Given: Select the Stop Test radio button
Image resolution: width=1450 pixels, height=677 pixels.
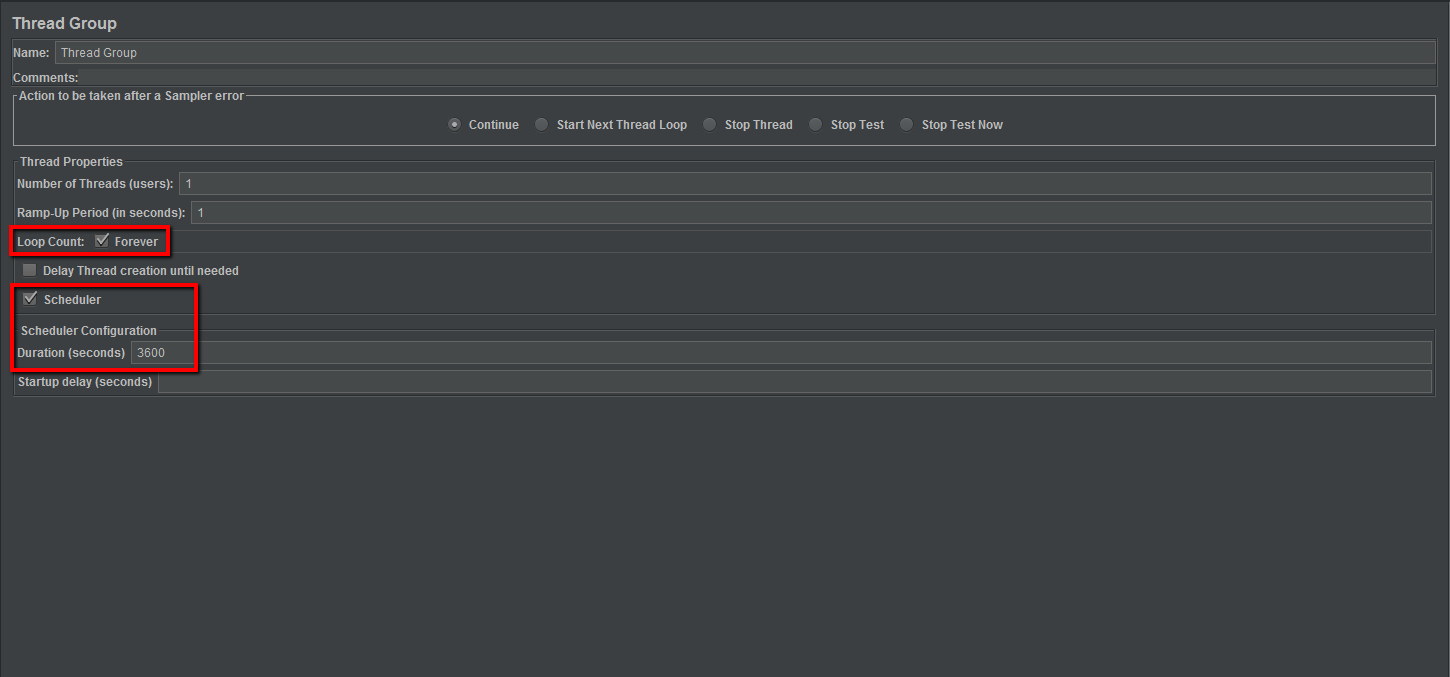Looking at the screenshot, I should (815, 125).
